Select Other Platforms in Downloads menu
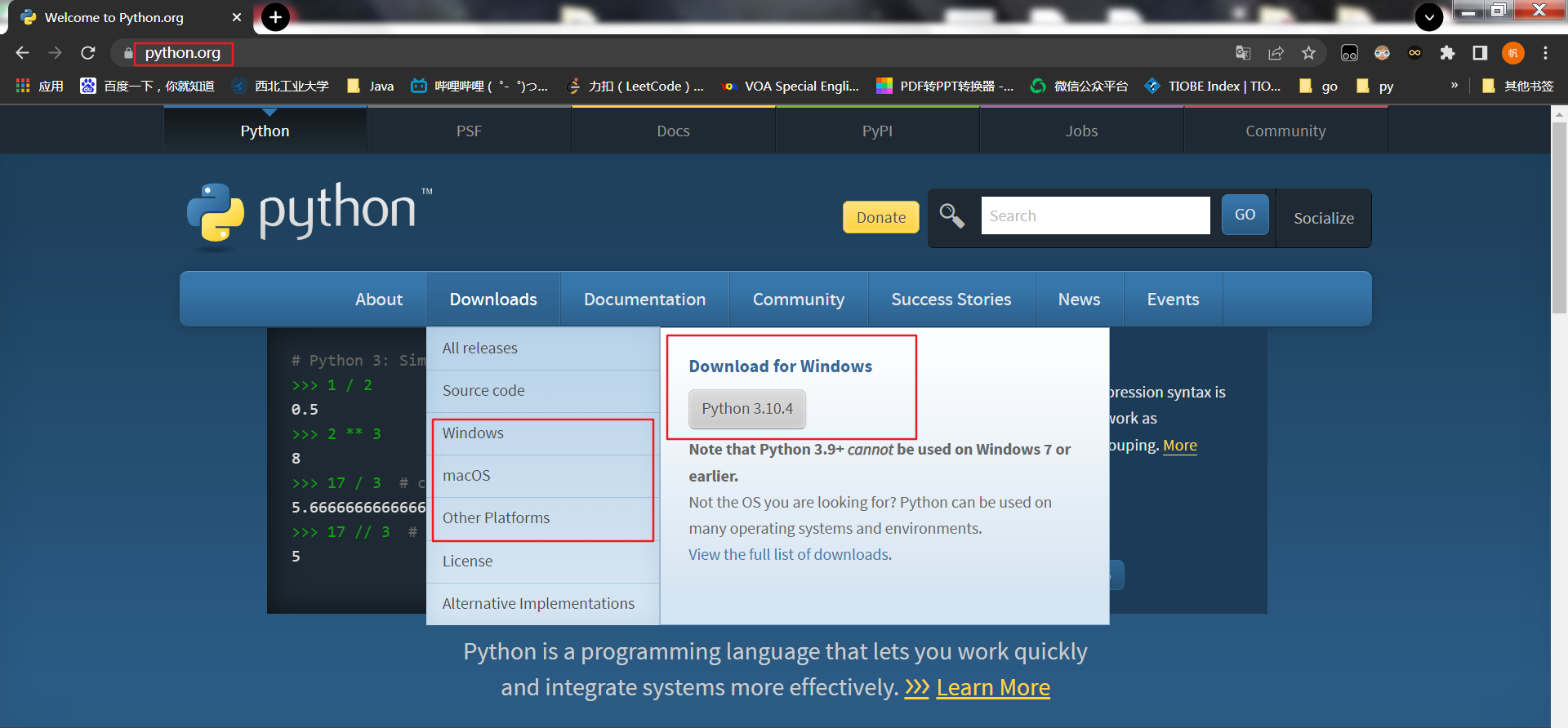Viewport: 1568px width, 728px height. click(543, 518)
